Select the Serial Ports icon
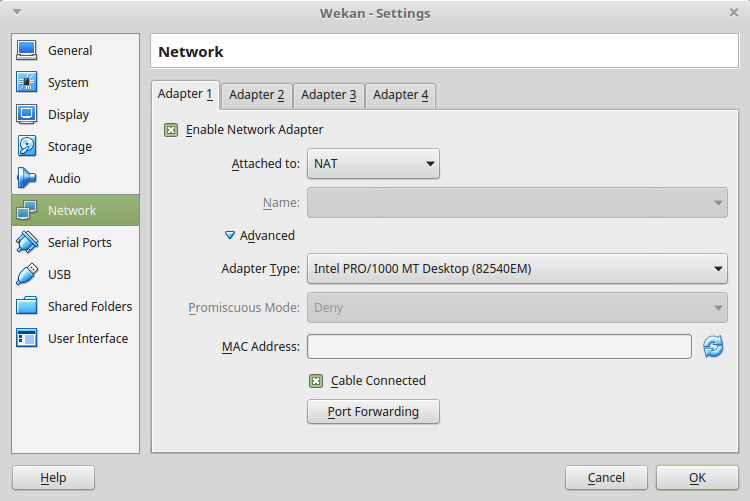Image resolution: width=750 pixels, height=501 pixels. click(x=27, y=242)
